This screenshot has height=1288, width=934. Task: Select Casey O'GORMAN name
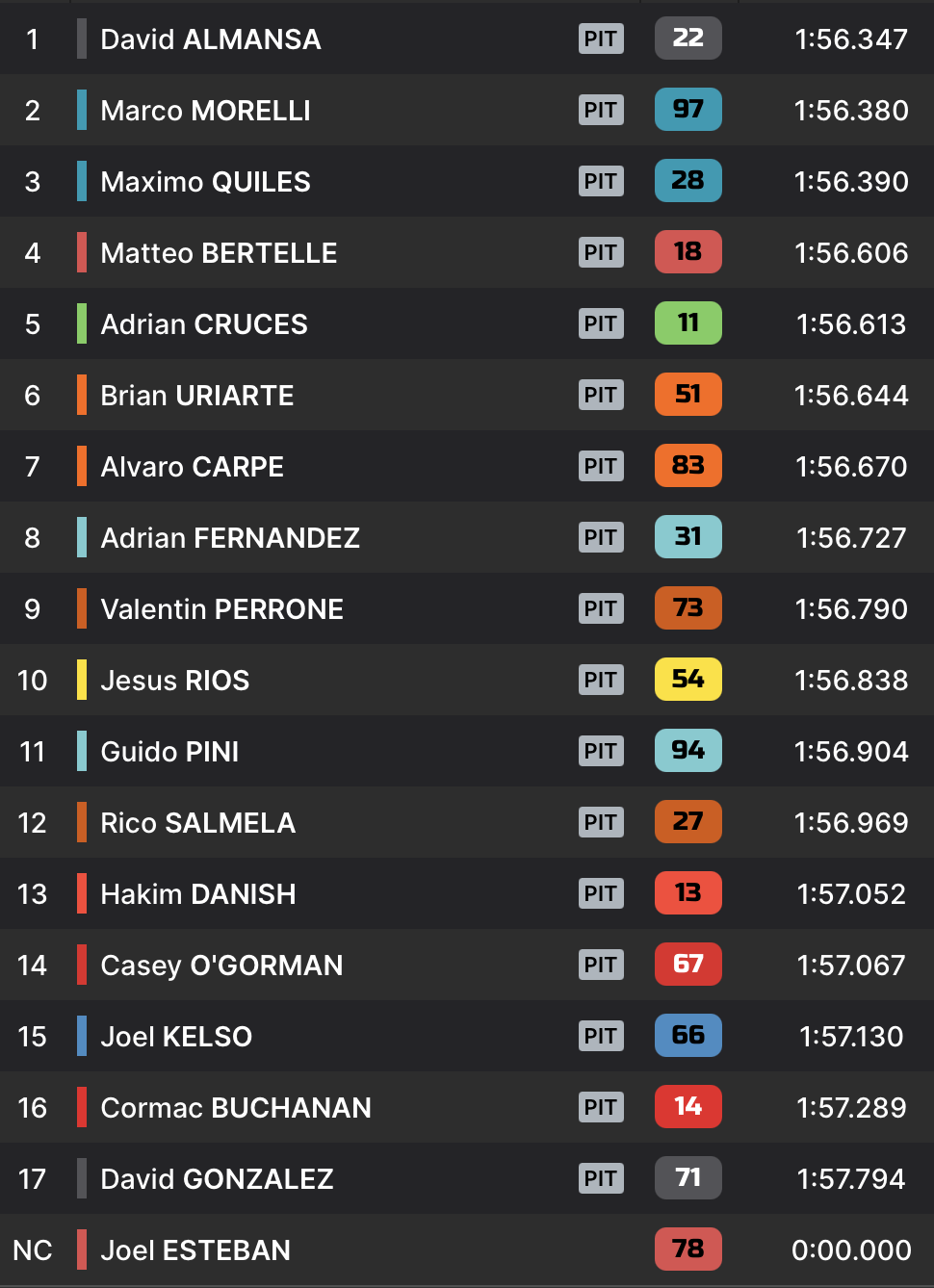tap(221, 966)
